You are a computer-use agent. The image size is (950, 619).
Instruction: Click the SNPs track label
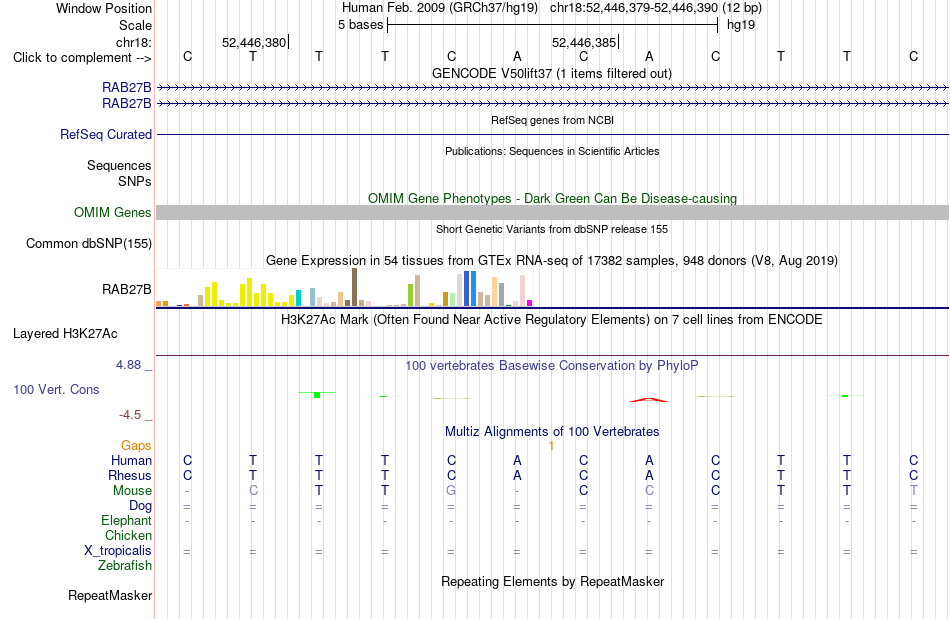coord(135,181)
